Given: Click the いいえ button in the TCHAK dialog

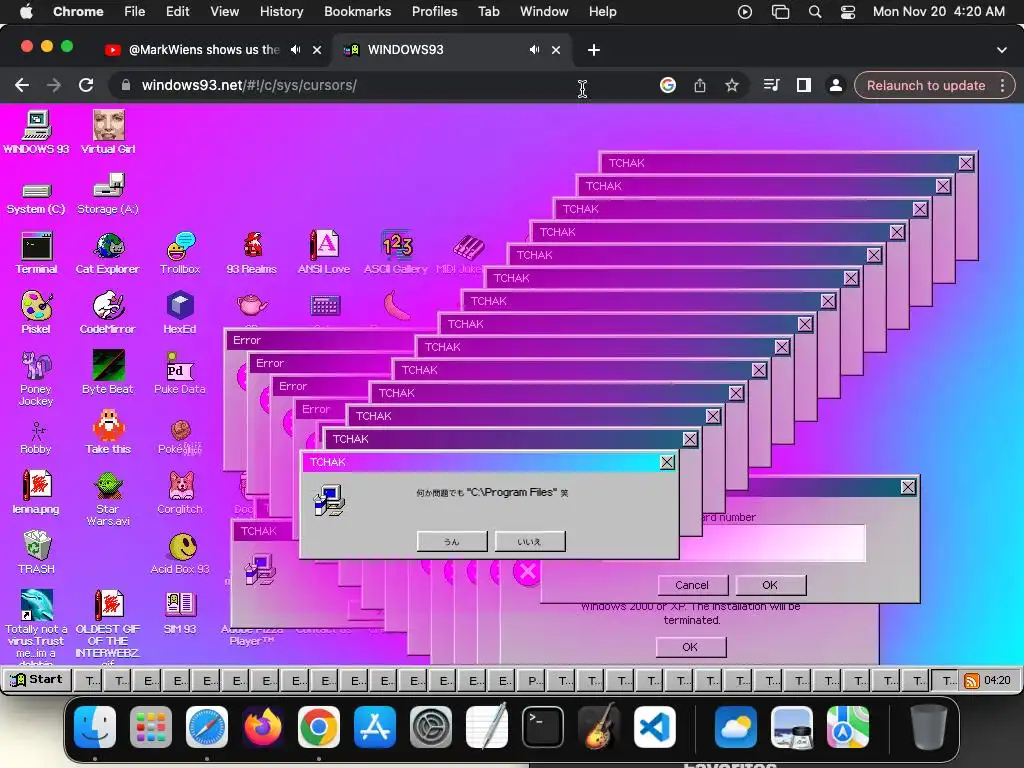Looking at the screenshot, I should click(530, 541).
